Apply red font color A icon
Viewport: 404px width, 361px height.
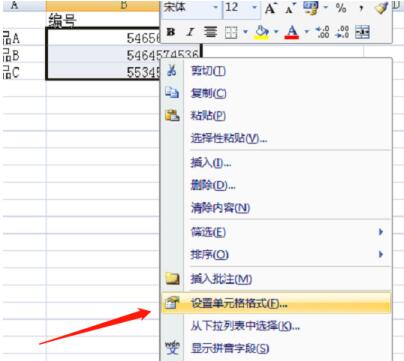coord(292,32)
